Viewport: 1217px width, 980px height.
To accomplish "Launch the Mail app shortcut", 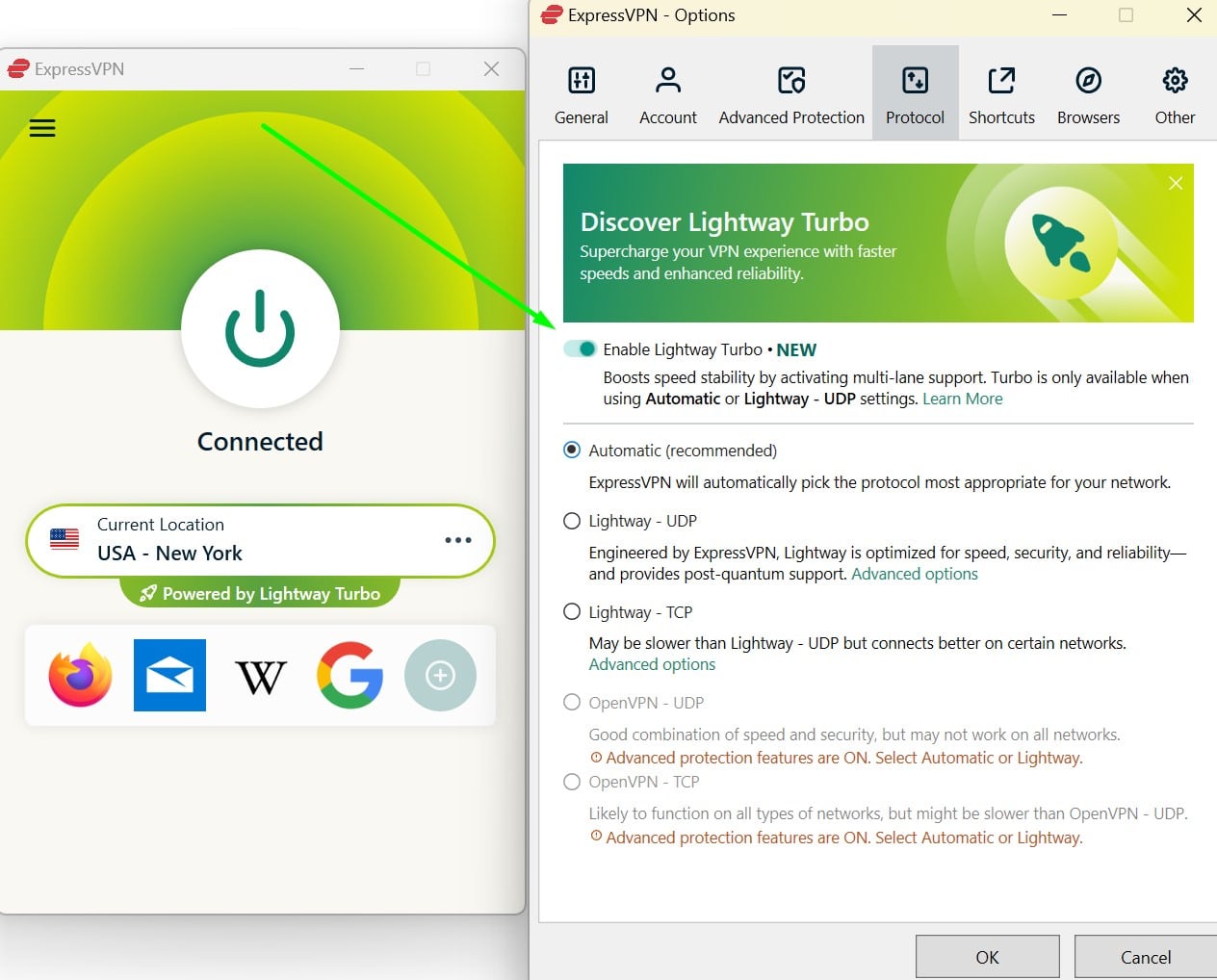I will [x=169, y=675].
